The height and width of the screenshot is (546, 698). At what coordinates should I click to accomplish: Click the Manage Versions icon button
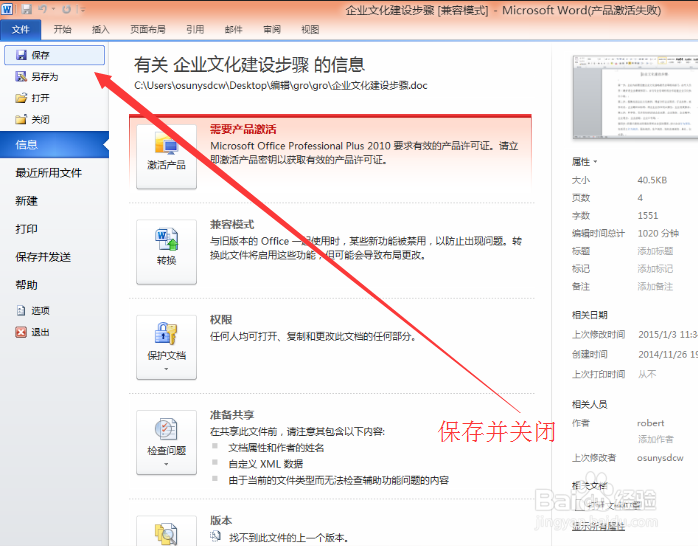pos(166,530)
